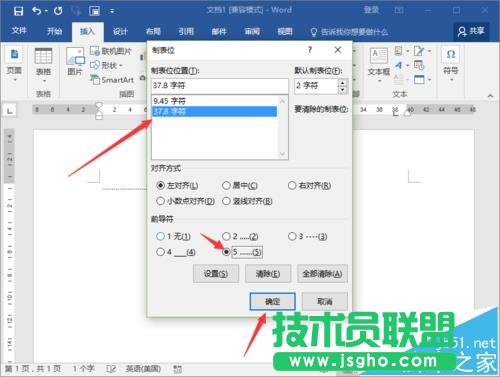Select the 9.45 字符 list entry
The width and height of the screenshot is (500, 377).
pos(214,101)
